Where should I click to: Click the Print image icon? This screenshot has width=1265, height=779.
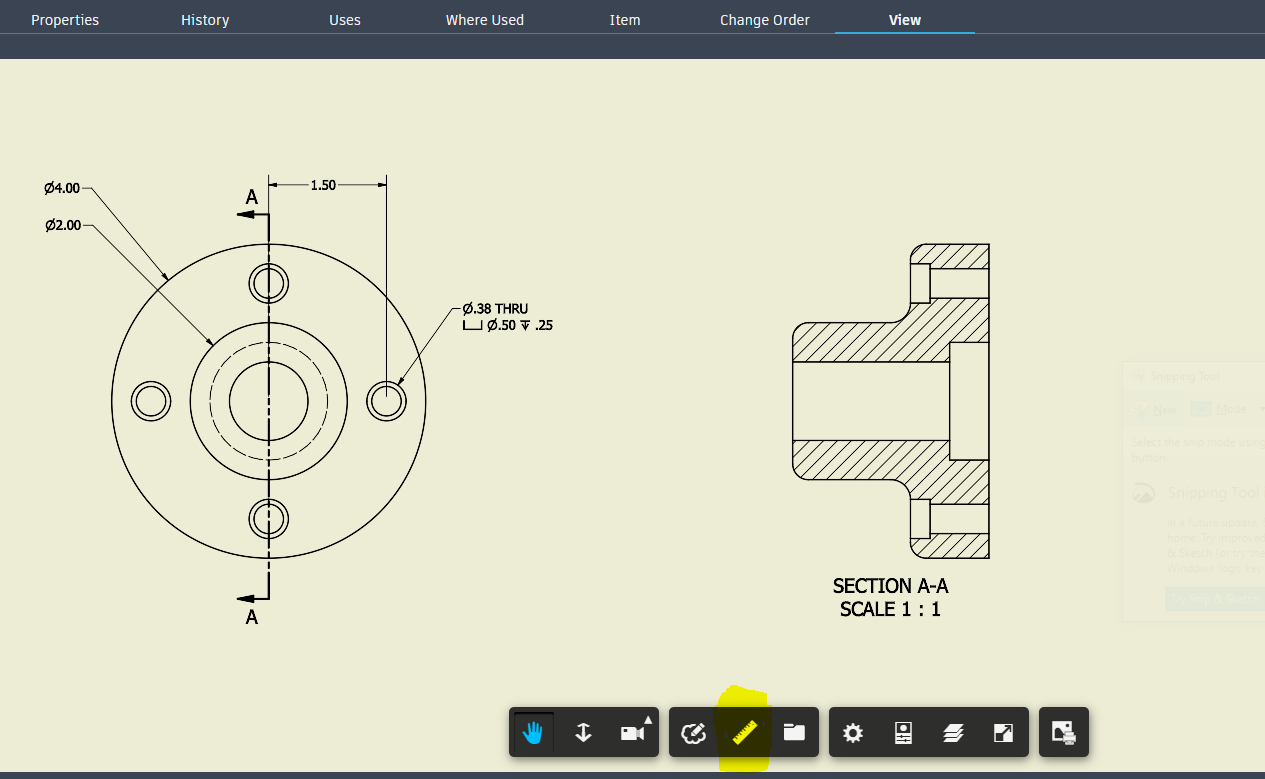click(1063, 733)
